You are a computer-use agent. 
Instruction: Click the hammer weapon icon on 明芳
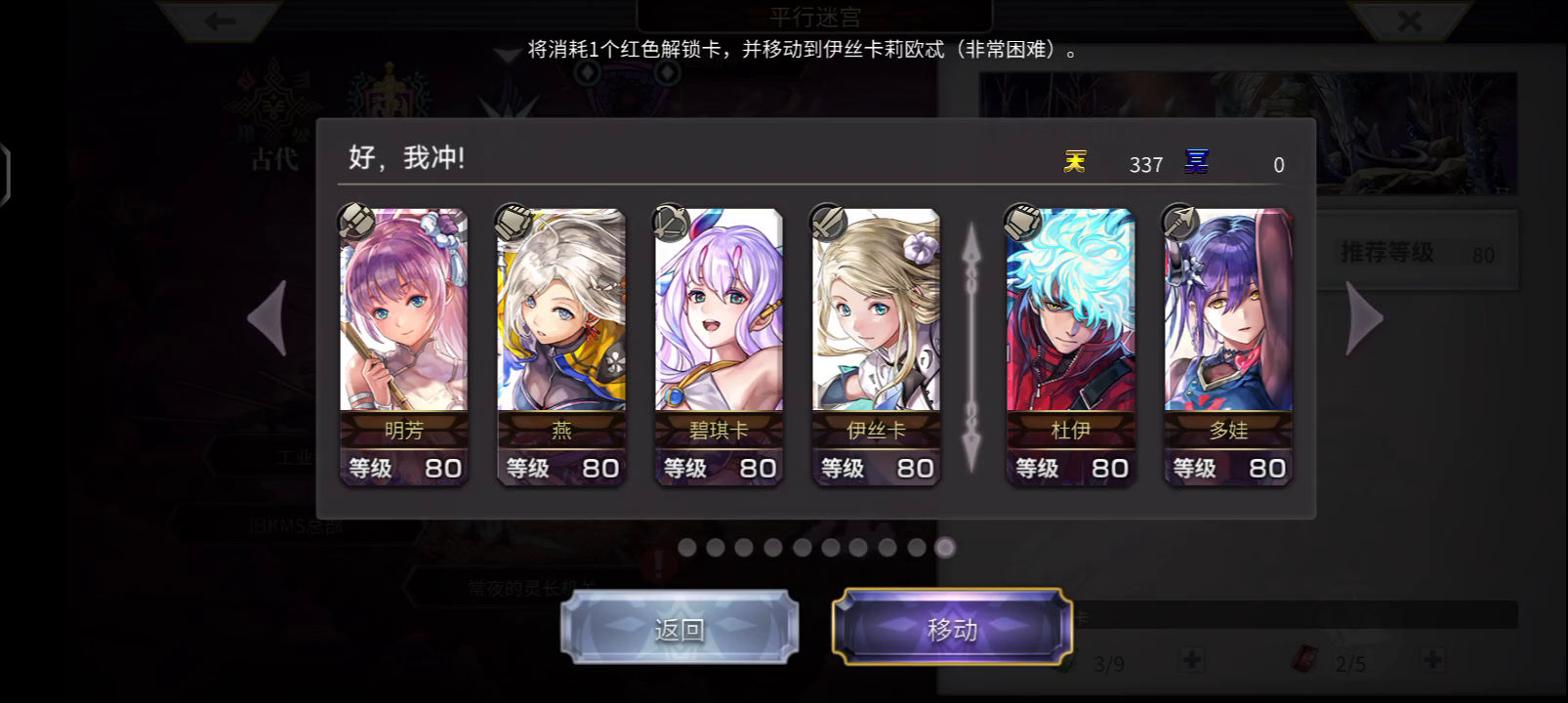(356, 223)
